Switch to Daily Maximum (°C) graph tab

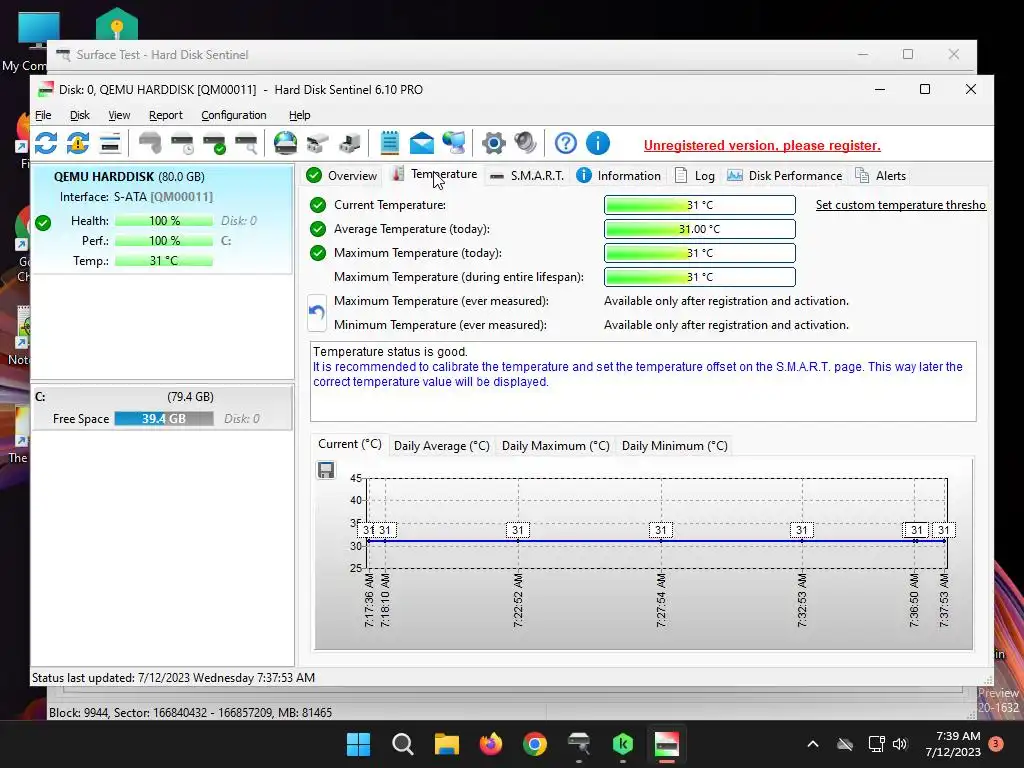coord(555,446)
